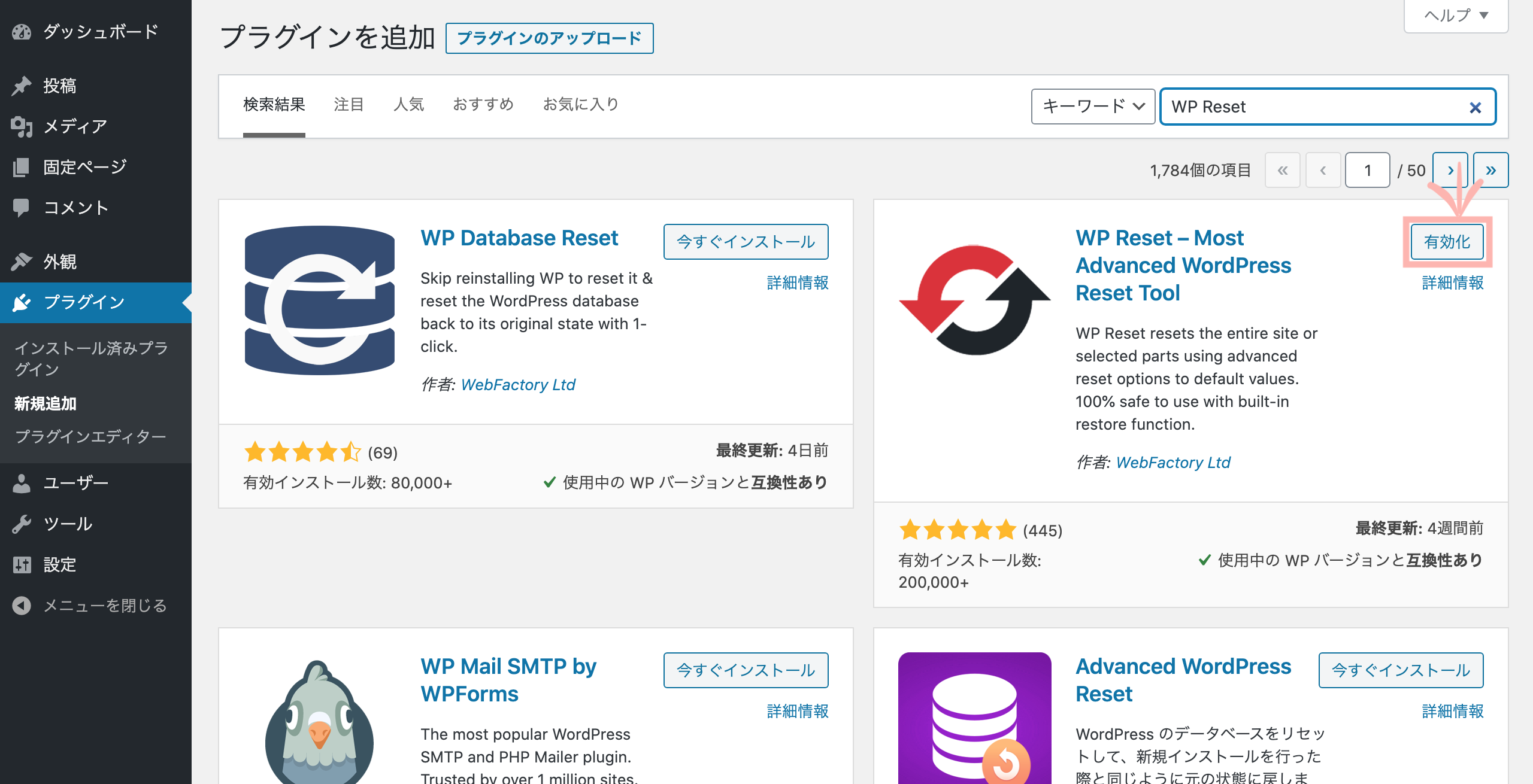Open Media via its camera icon
This screenshot has width=1533, height=784.
22,126
